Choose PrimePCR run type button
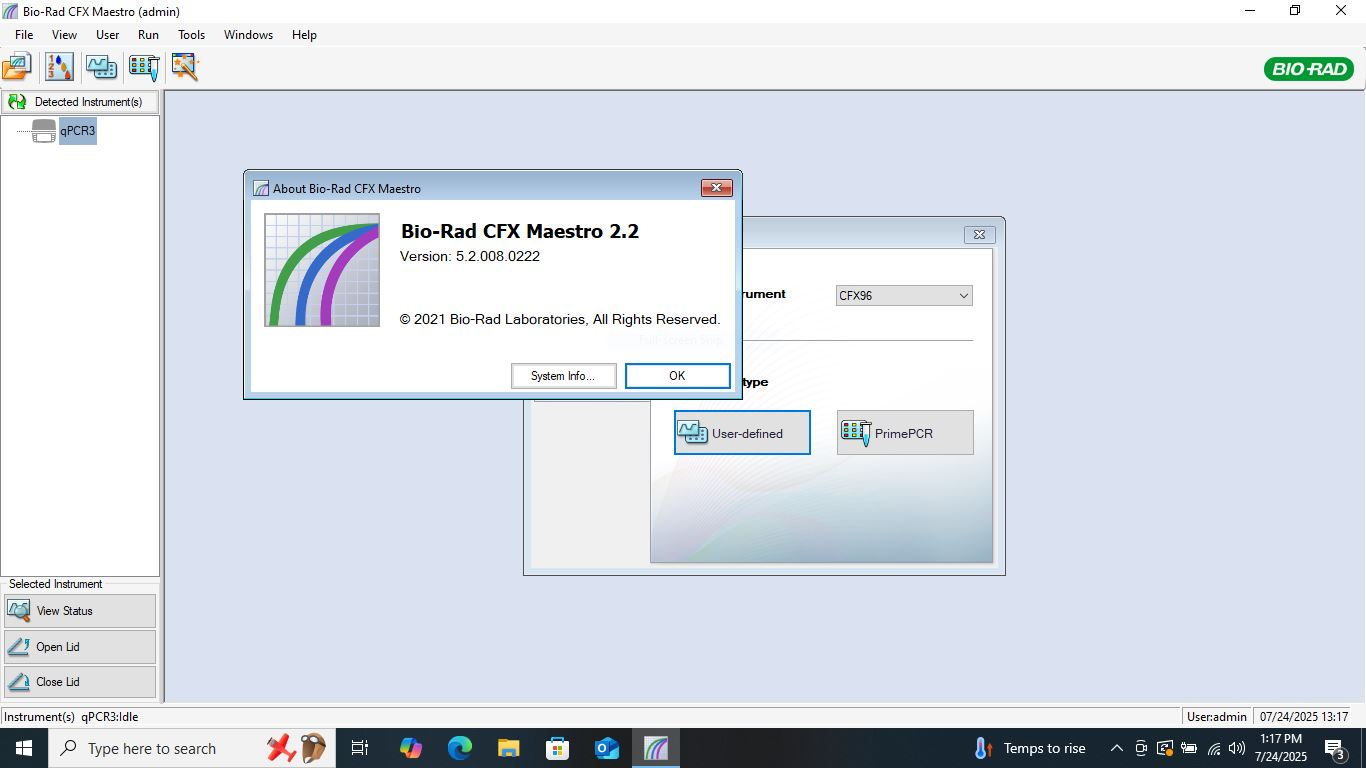1366x768 pixels. point(905,432)
